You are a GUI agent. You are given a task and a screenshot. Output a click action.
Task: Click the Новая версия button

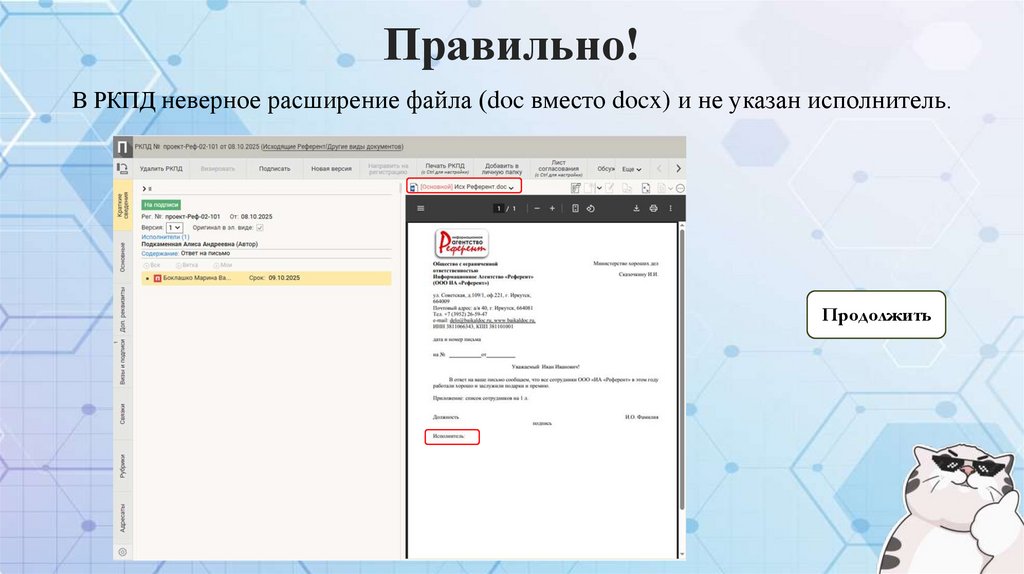coord(331,168)
